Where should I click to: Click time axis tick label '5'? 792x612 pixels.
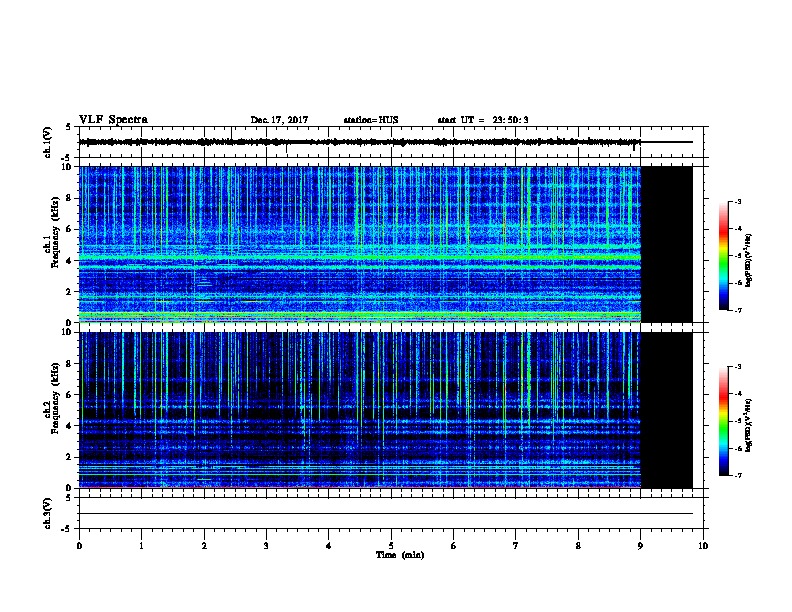391,546
